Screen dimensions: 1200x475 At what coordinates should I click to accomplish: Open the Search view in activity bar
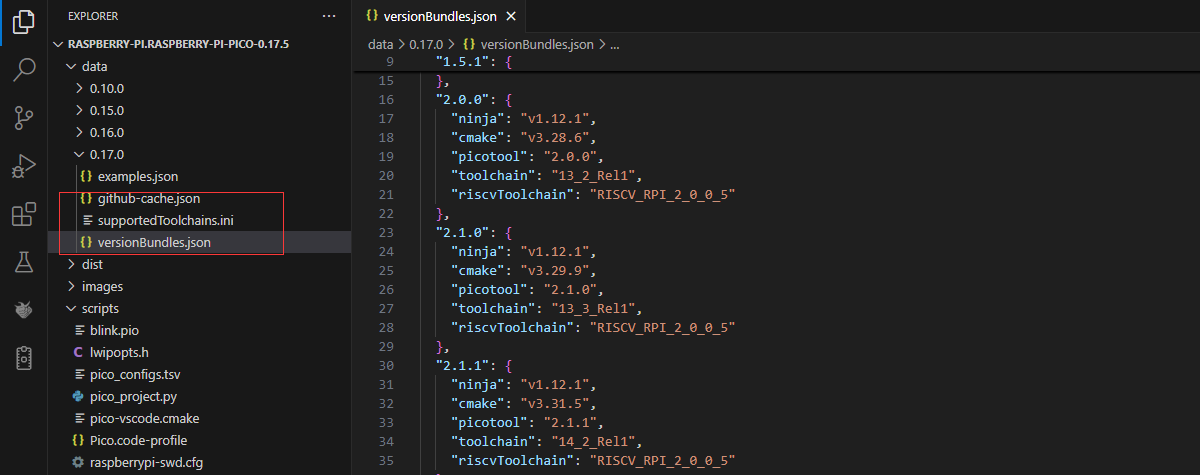point(24,70)
